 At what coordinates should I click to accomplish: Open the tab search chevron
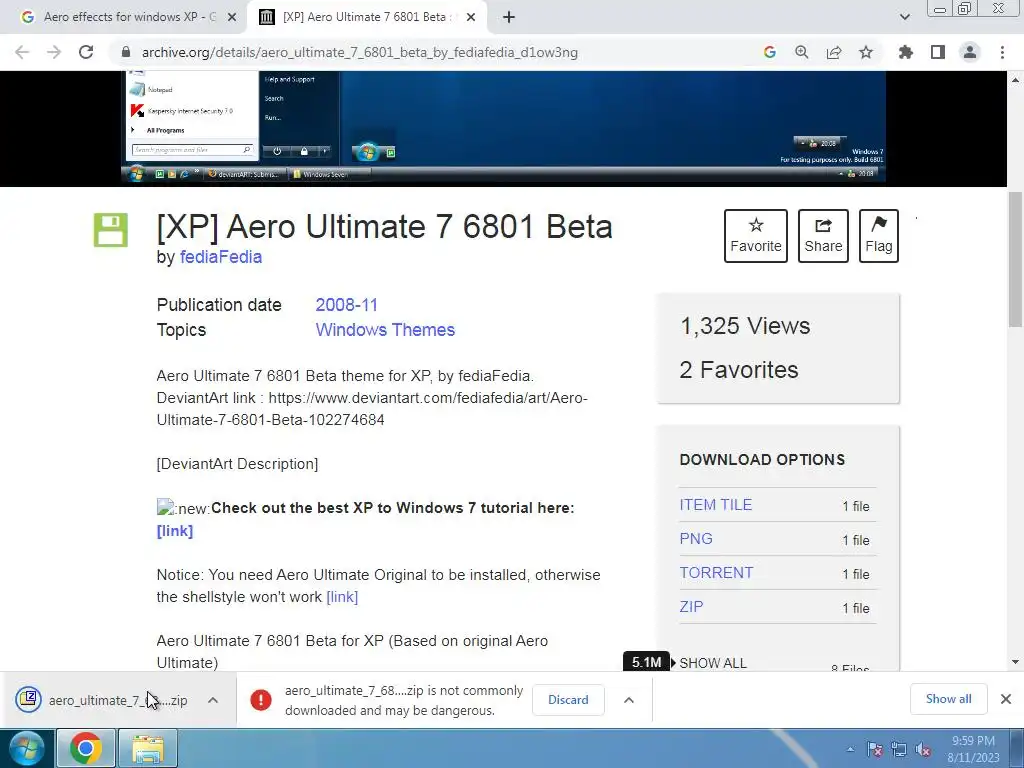(904, 18)
